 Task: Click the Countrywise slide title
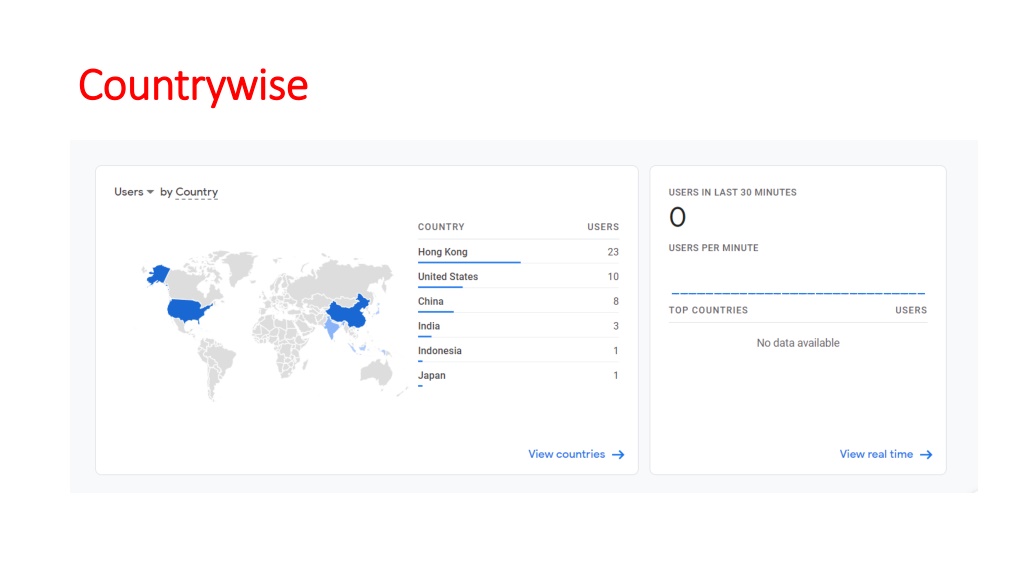tap(193, 86)
